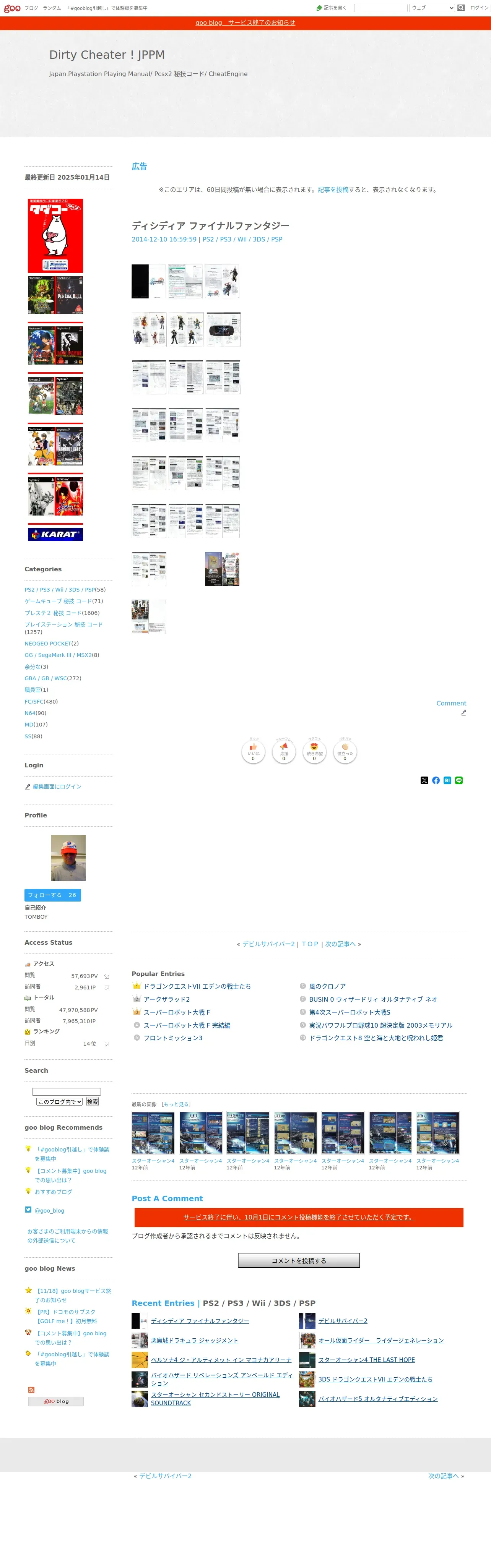Open the PSP console scan thumbnail

click(x=223, y=329)
